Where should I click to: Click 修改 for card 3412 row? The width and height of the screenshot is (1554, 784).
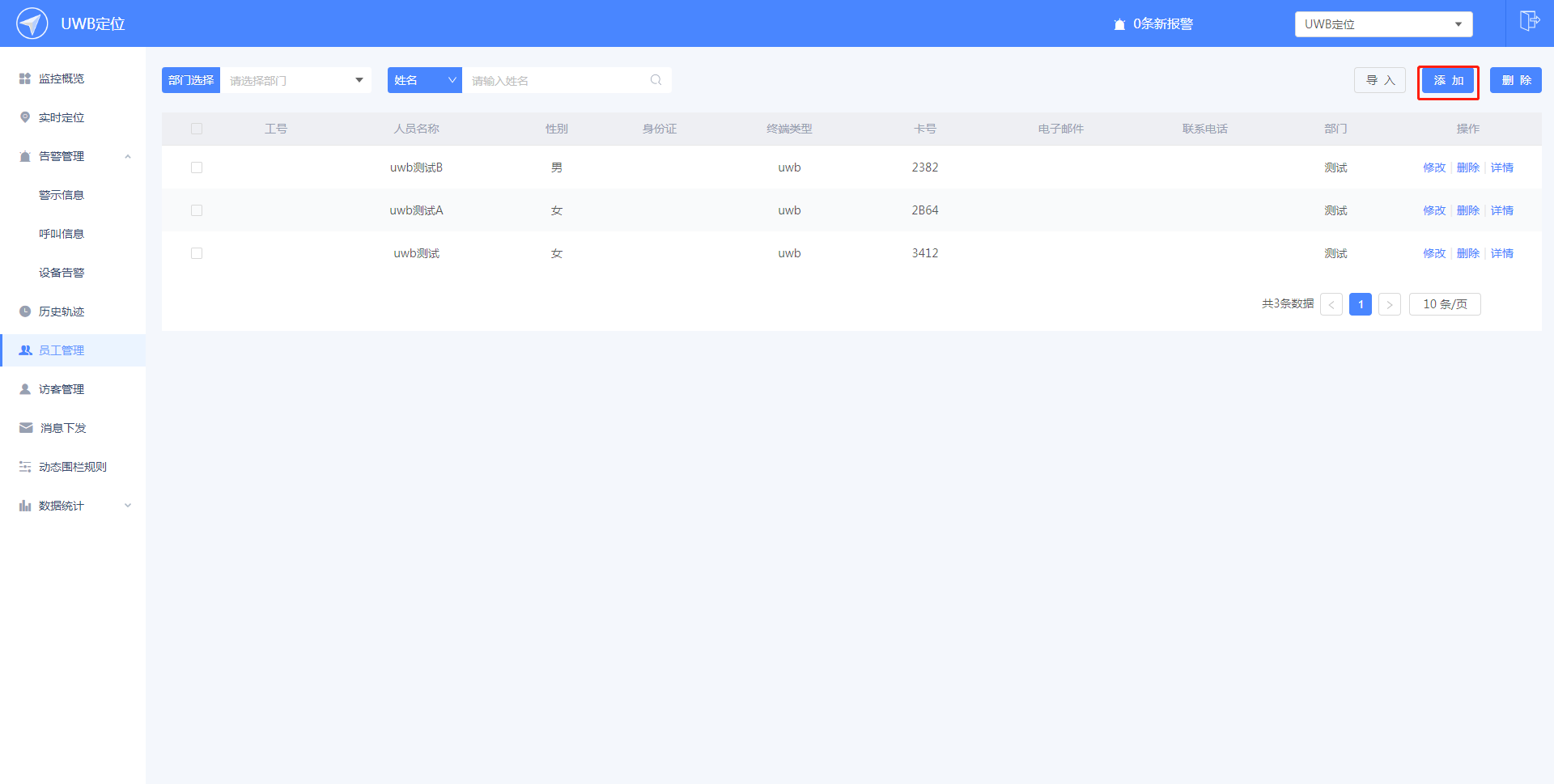click(1434, 253)
